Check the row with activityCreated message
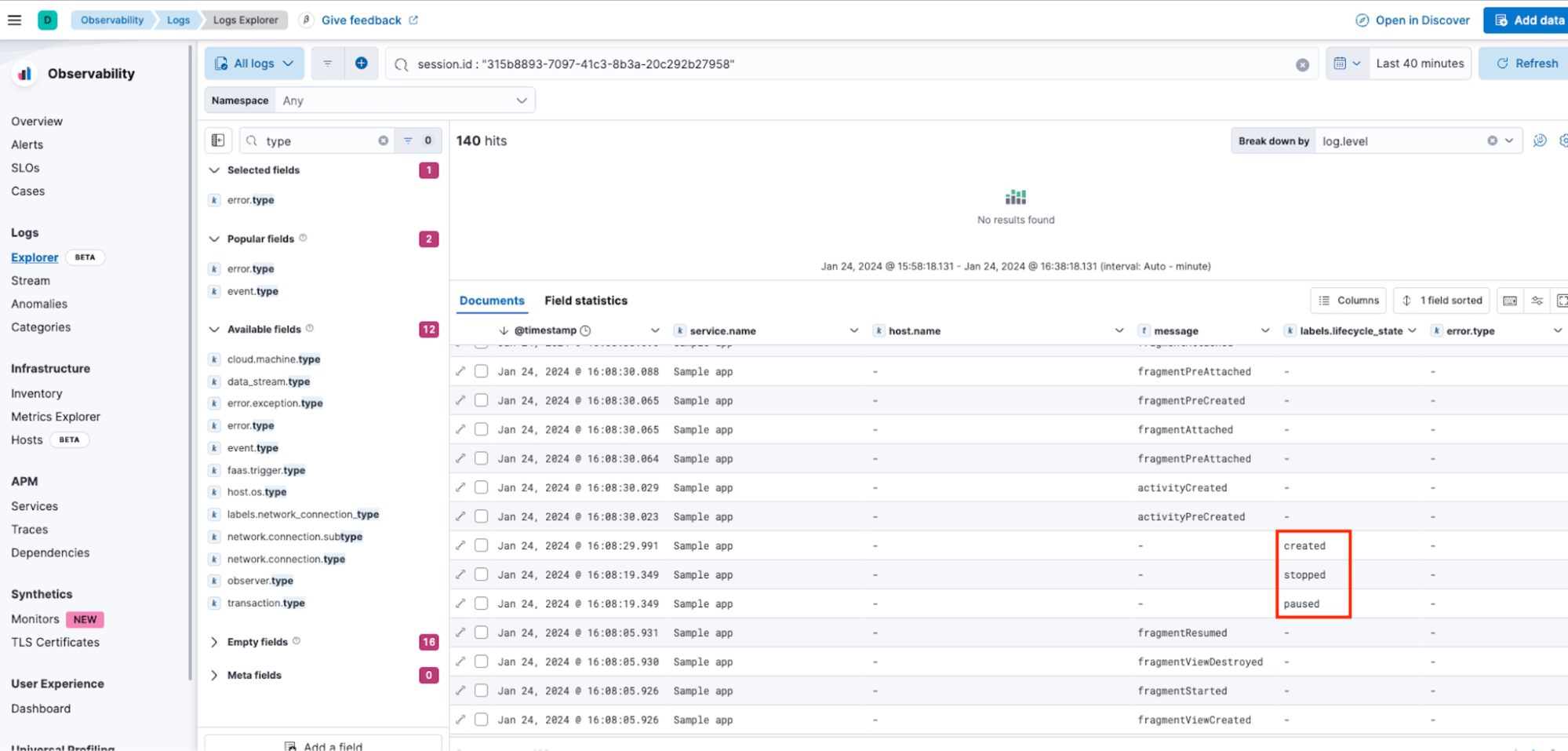Viewport: 1568px width, 751px height. 481,487
